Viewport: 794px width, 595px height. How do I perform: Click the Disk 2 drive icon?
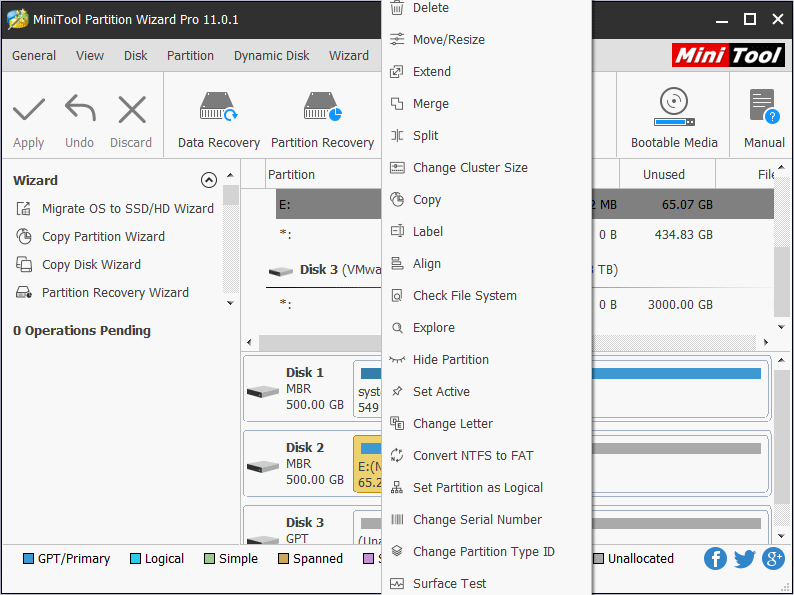point(263,466)
